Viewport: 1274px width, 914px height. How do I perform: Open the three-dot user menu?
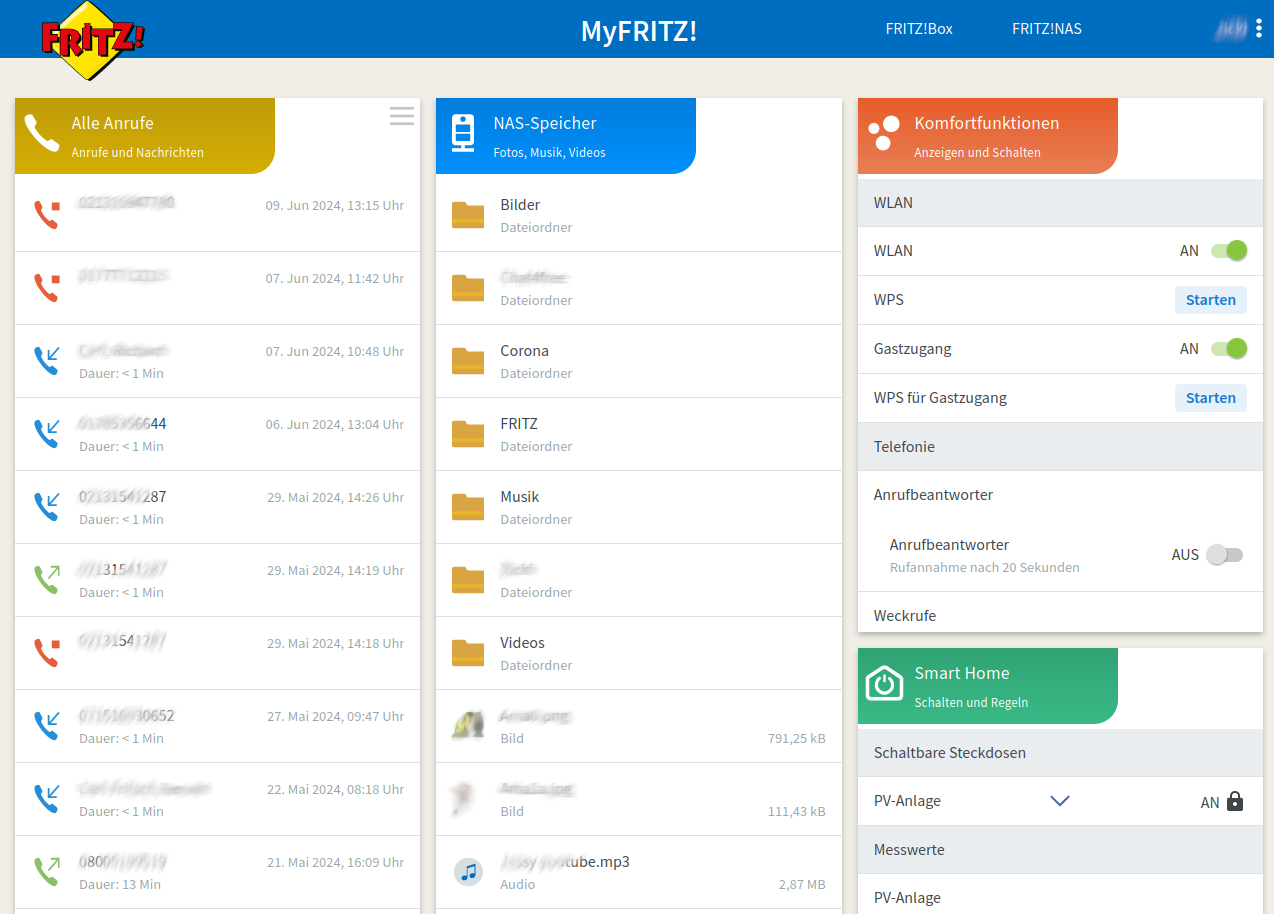tap(1258, 29)
